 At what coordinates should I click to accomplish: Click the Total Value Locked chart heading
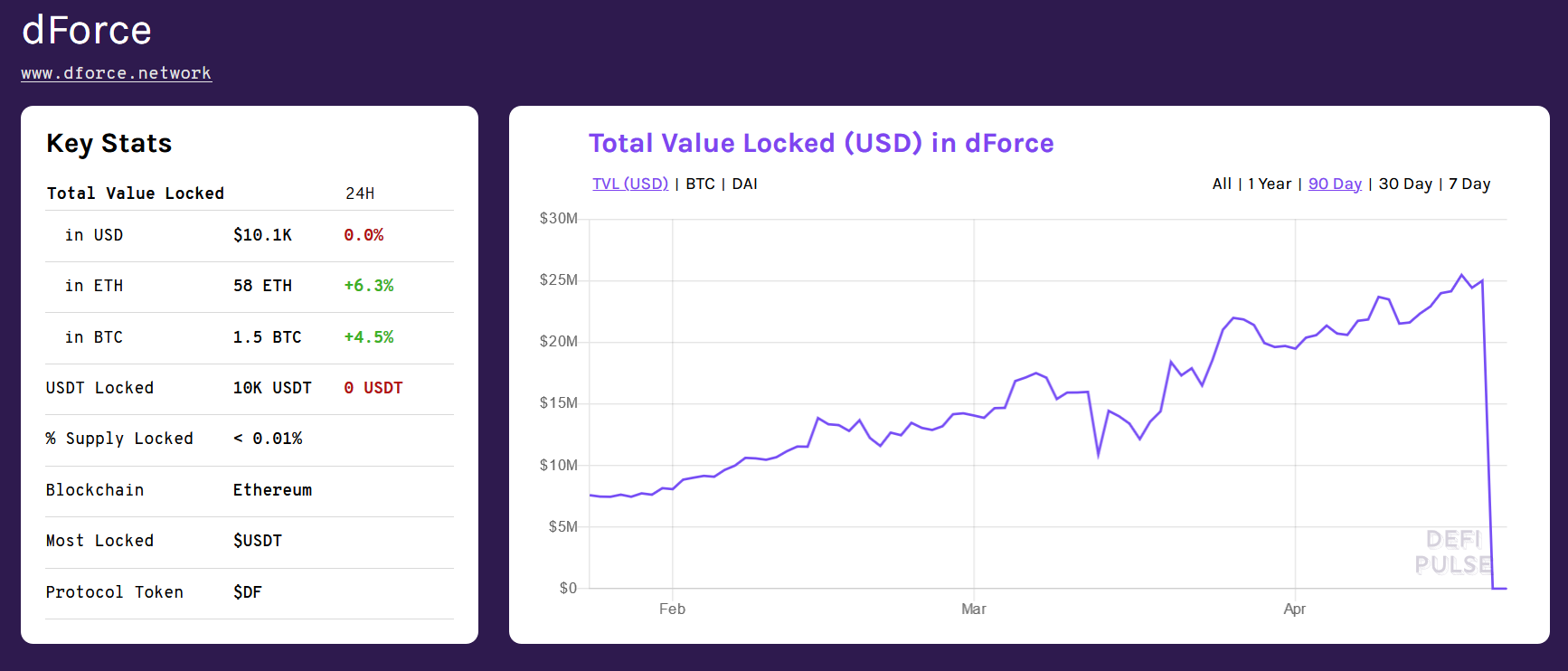click(821, 143)
